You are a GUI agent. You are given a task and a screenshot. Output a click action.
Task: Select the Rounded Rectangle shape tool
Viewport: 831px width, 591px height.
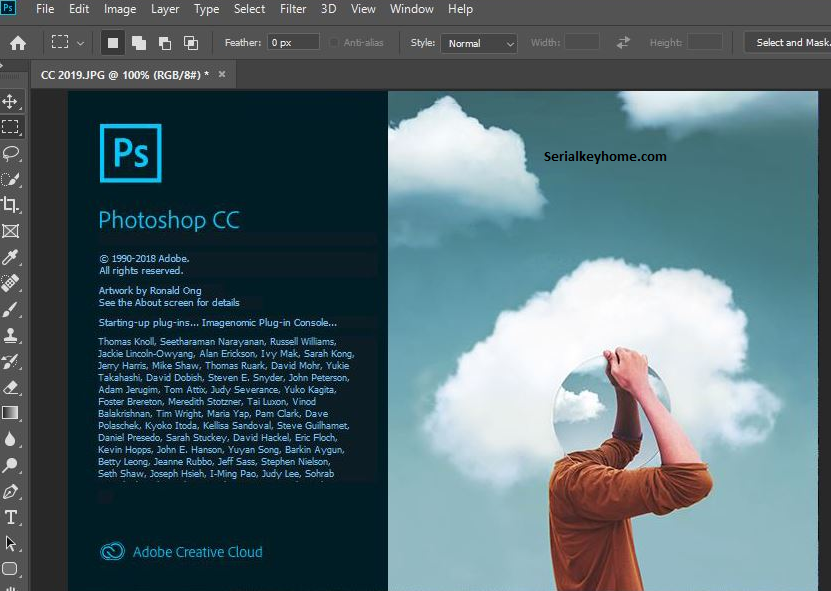click(11, 569)
